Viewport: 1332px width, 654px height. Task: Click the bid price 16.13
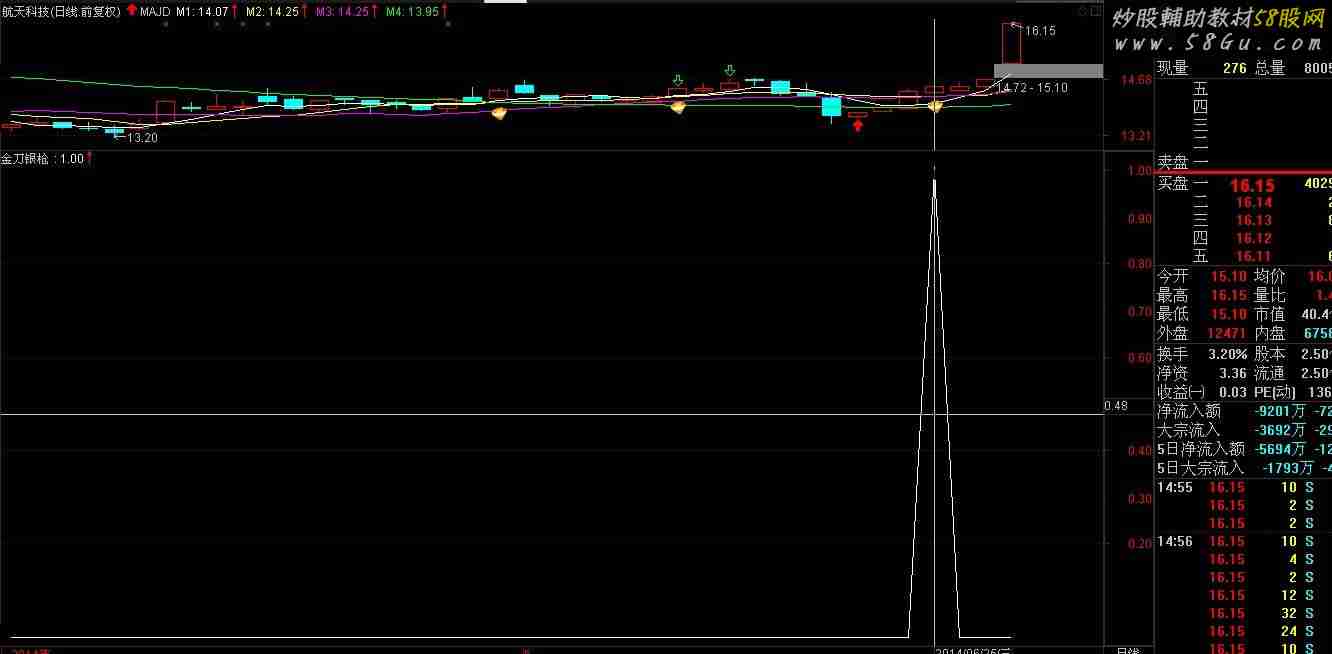pos(1254,221)
